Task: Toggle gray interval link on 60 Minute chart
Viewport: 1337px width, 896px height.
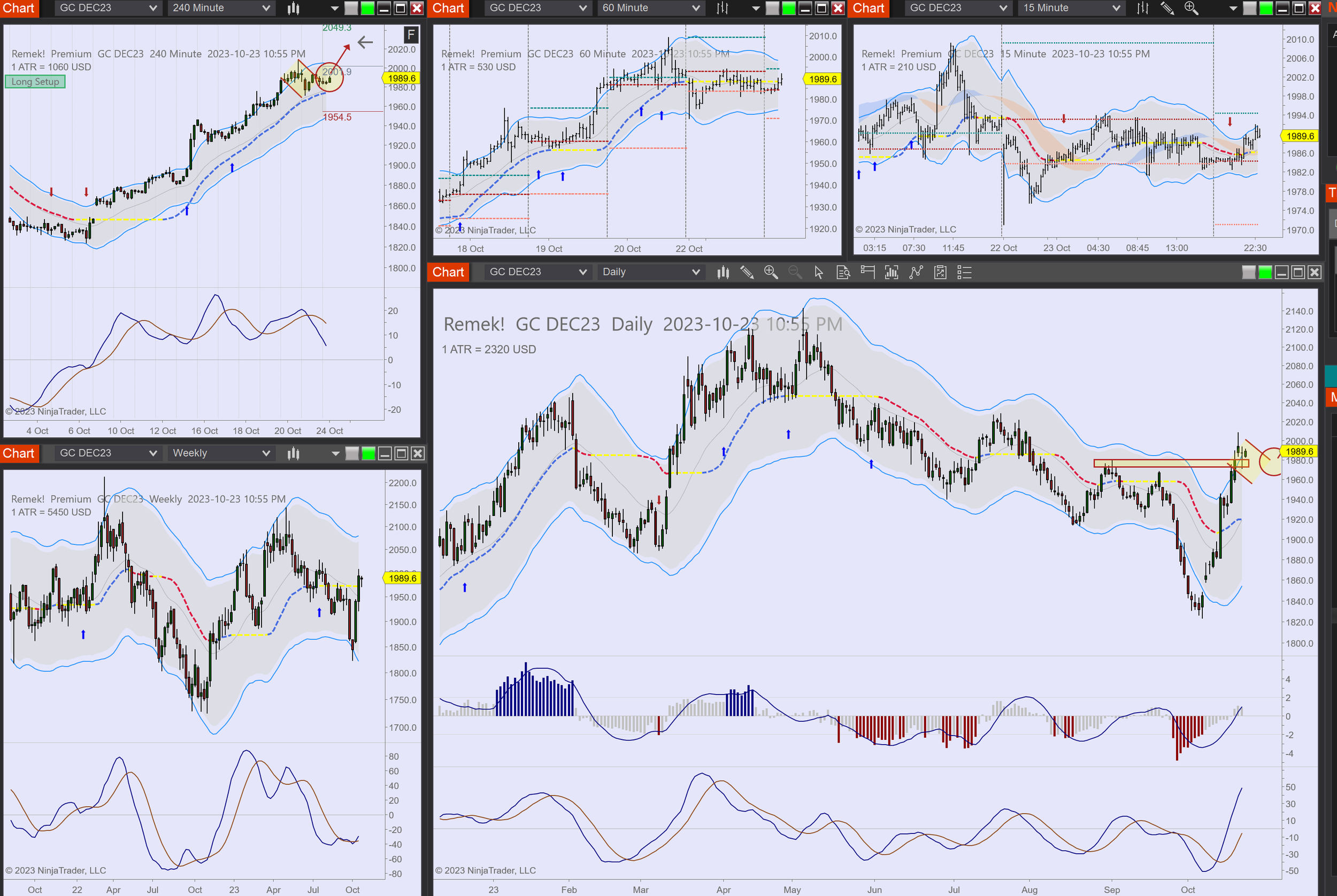Action: tap(772, 8)
